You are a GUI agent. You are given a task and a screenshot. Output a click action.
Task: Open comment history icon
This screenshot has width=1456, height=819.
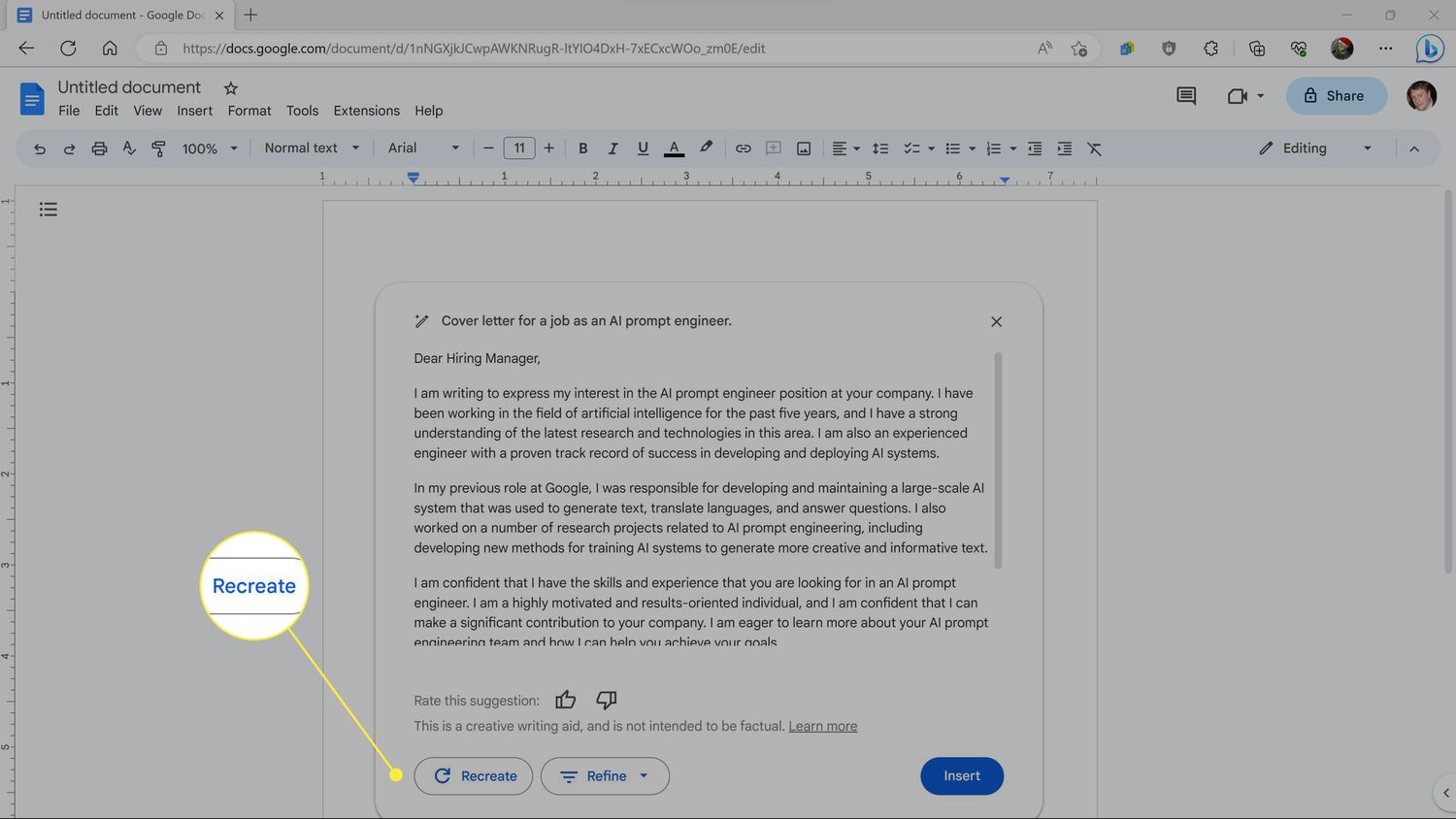pyautogui.click(x=1185, y=95)
